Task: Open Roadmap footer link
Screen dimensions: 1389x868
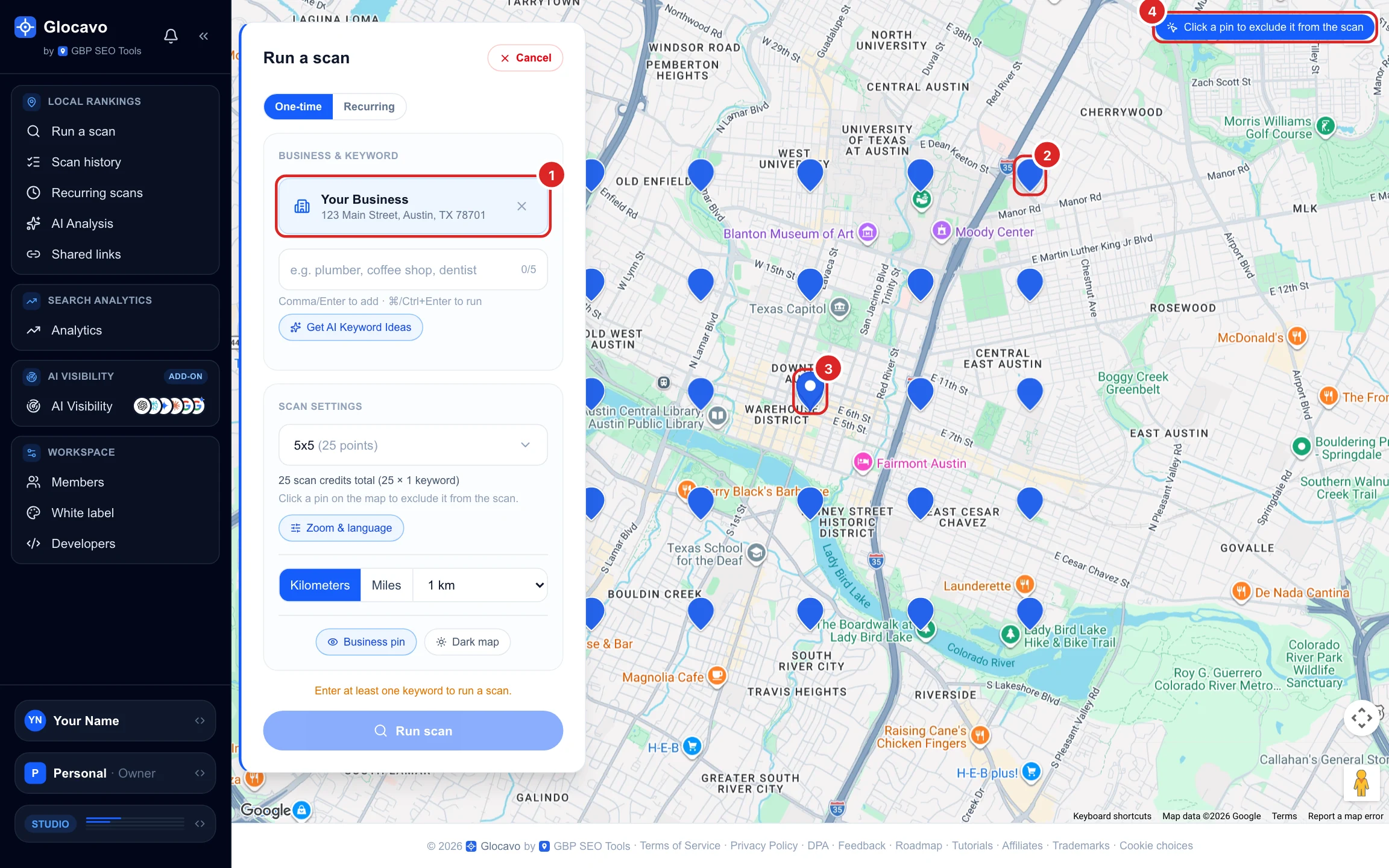Action: [x=918, y=846]
